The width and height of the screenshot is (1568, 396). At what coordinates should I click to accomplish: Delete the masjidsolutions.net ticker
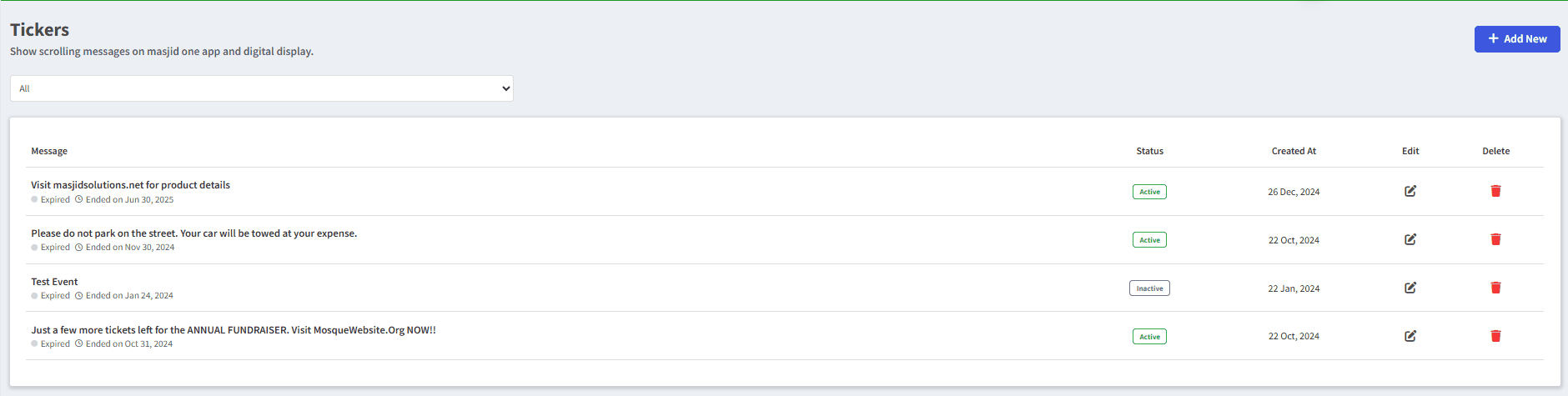(x=1495, y=191)
